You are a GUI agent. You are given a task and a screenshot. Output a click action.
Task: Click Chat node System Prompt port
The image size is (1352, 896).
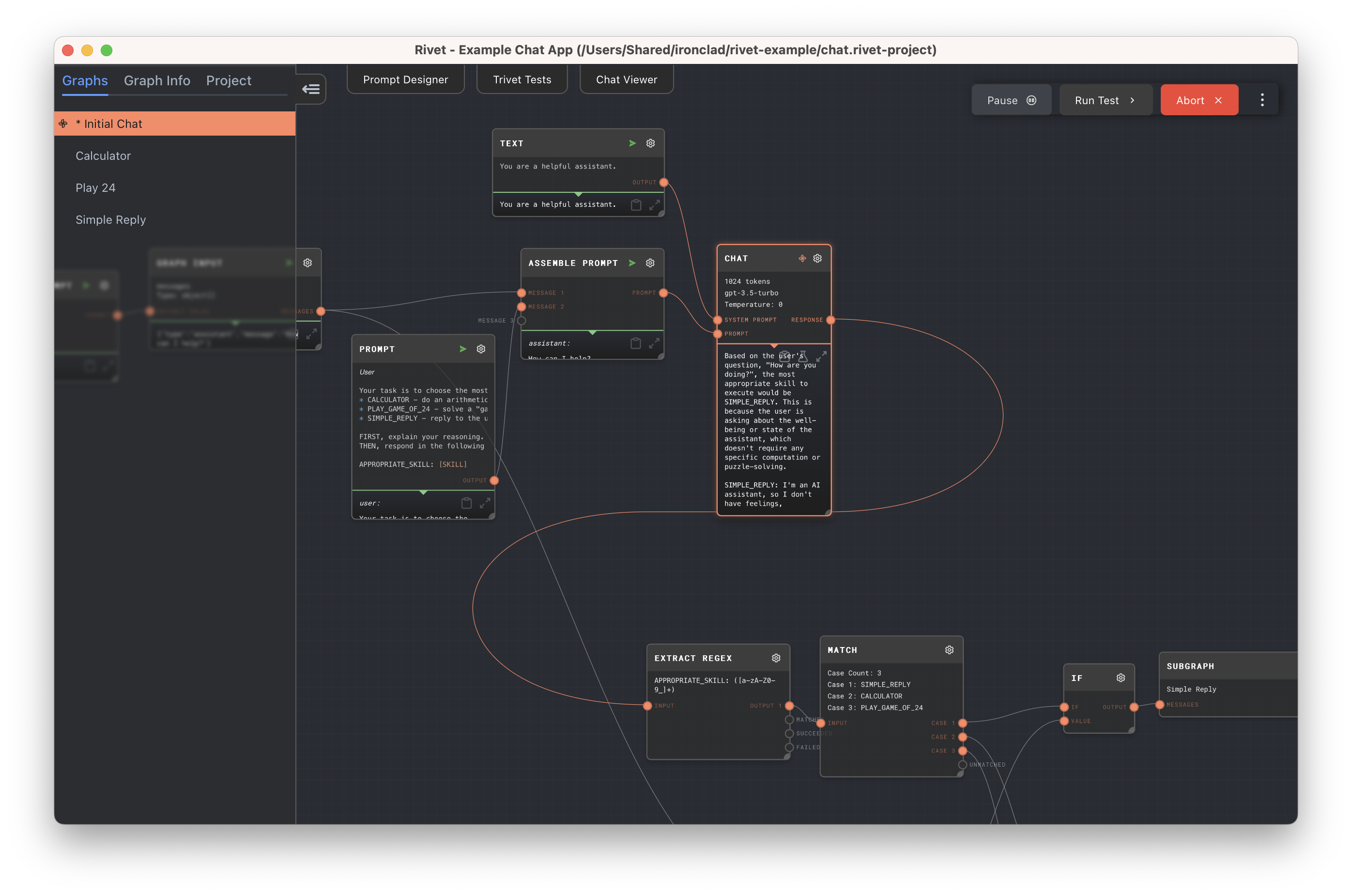718,320
